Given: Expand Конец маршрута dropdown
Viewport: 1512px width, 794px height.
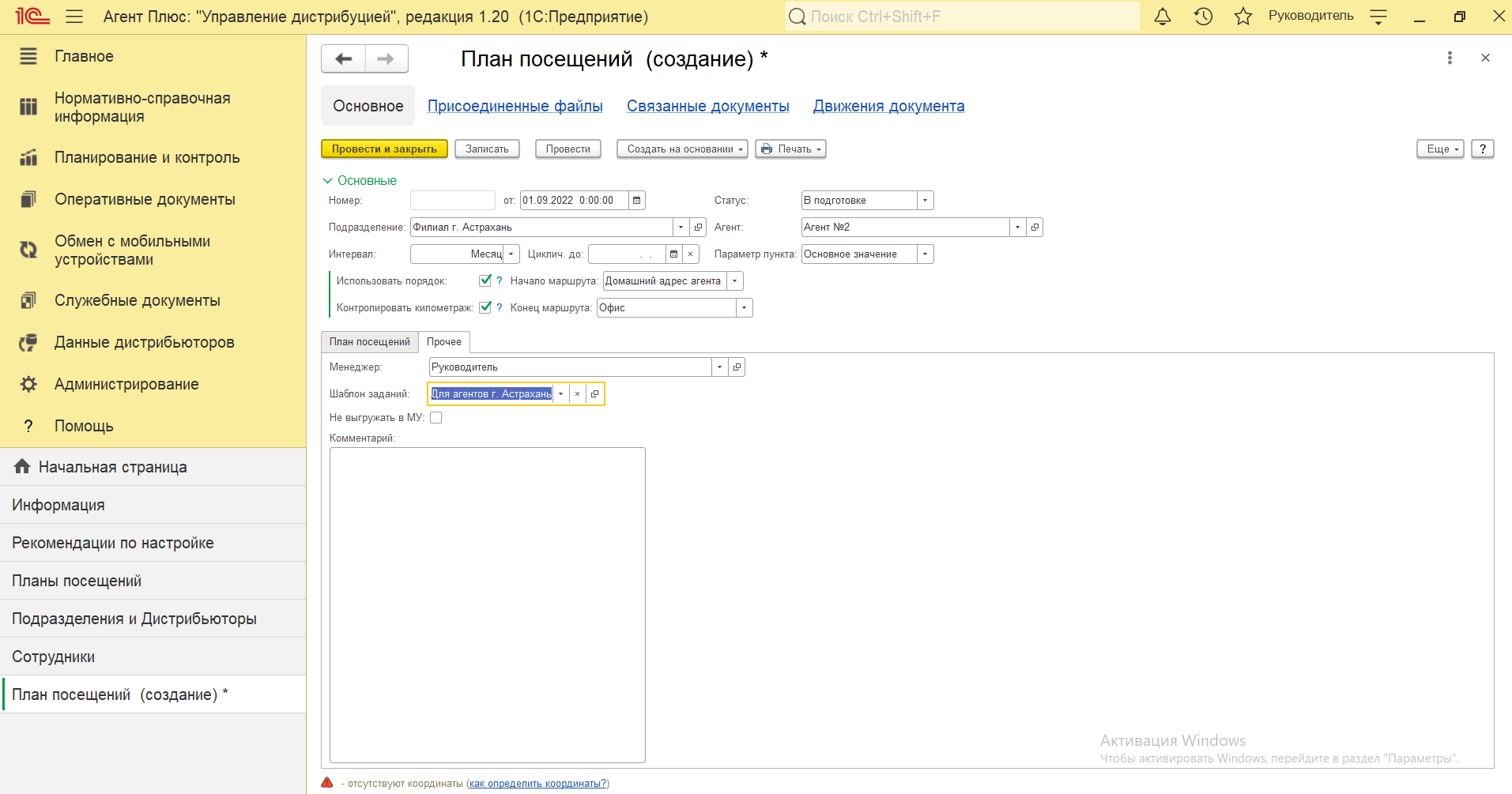Looking at the screenshot, I should (744, 307).
